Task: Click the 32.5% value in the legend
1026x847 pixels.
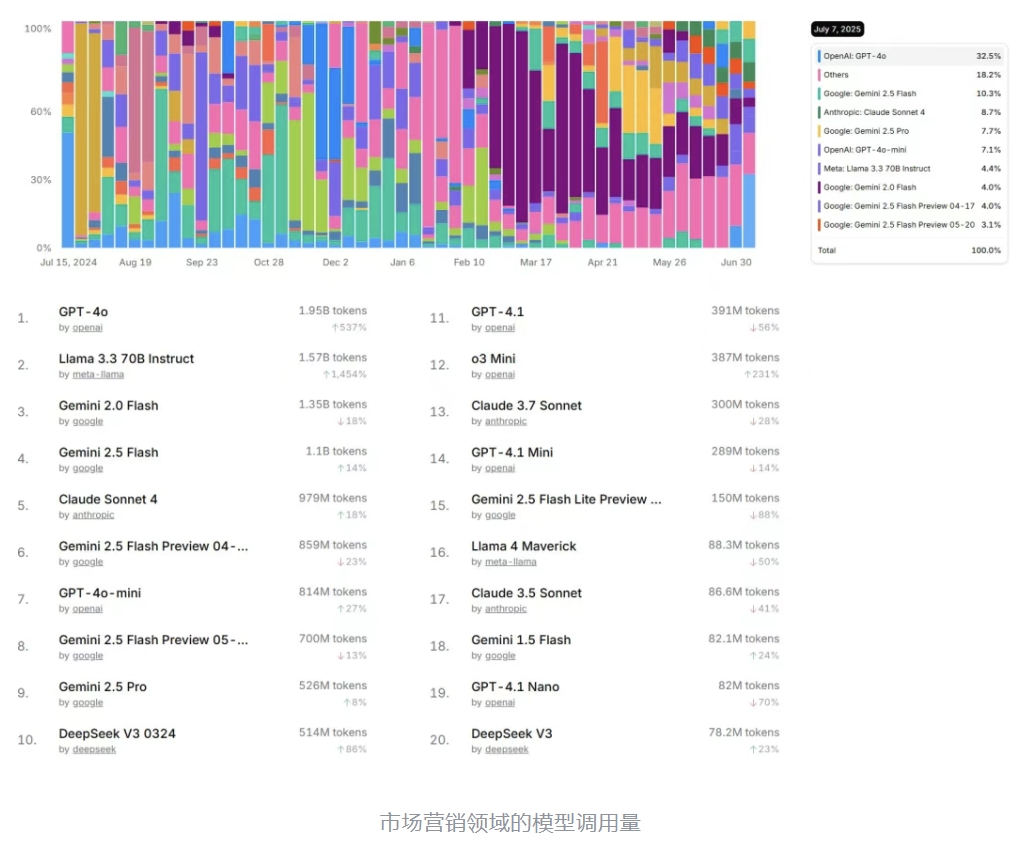Action: click(988, 56)
